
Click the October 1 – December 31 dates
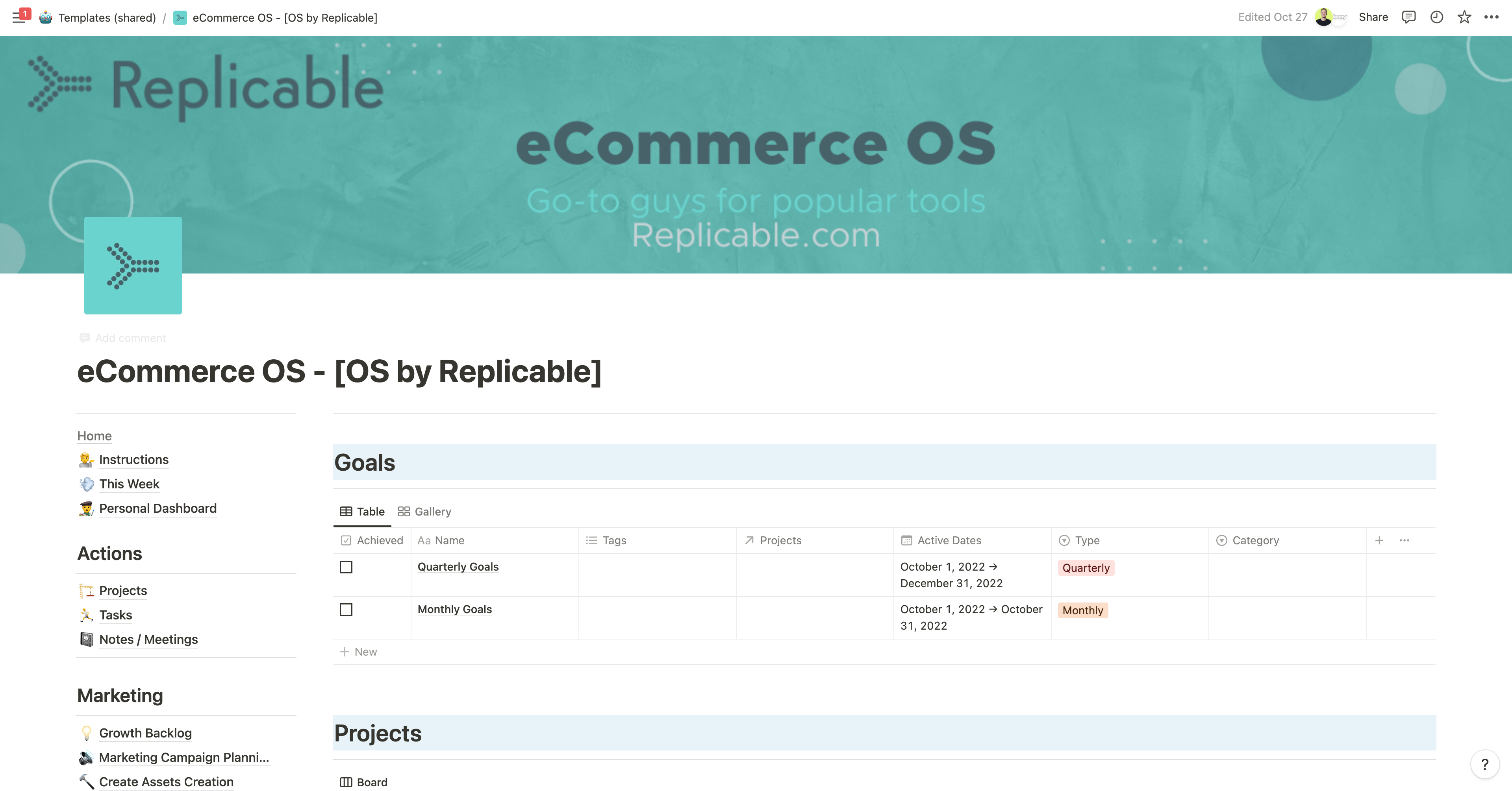951,575
